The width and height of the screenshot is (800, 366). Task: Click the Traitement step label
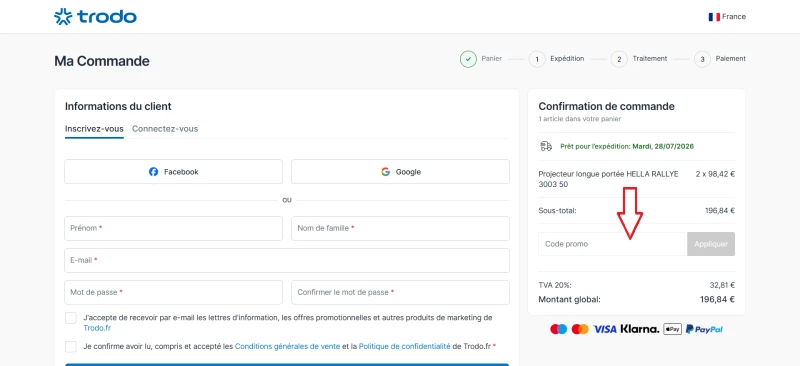coord(649,59)
